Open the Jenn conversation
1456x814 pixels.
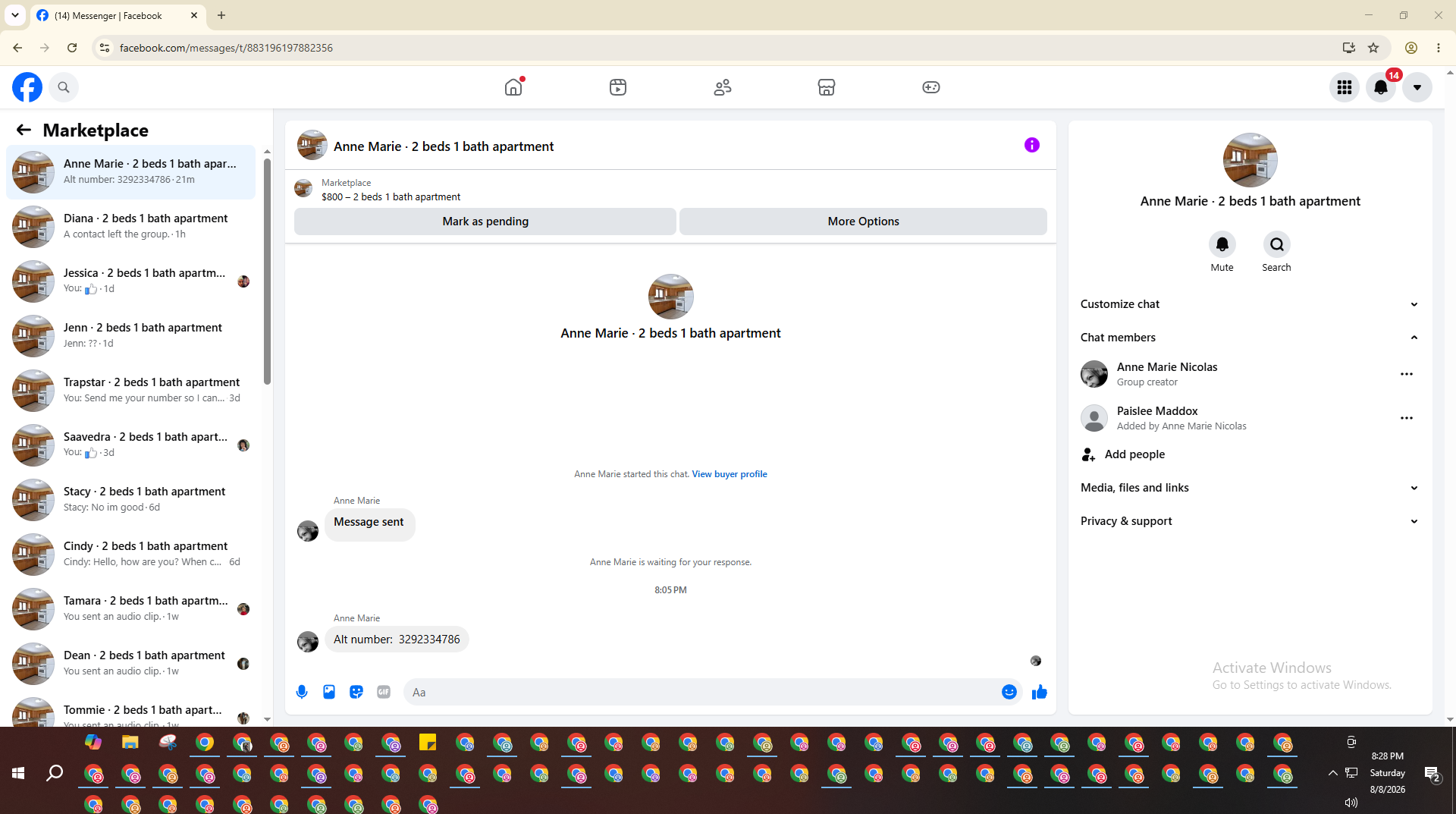[x=131, y=336]
